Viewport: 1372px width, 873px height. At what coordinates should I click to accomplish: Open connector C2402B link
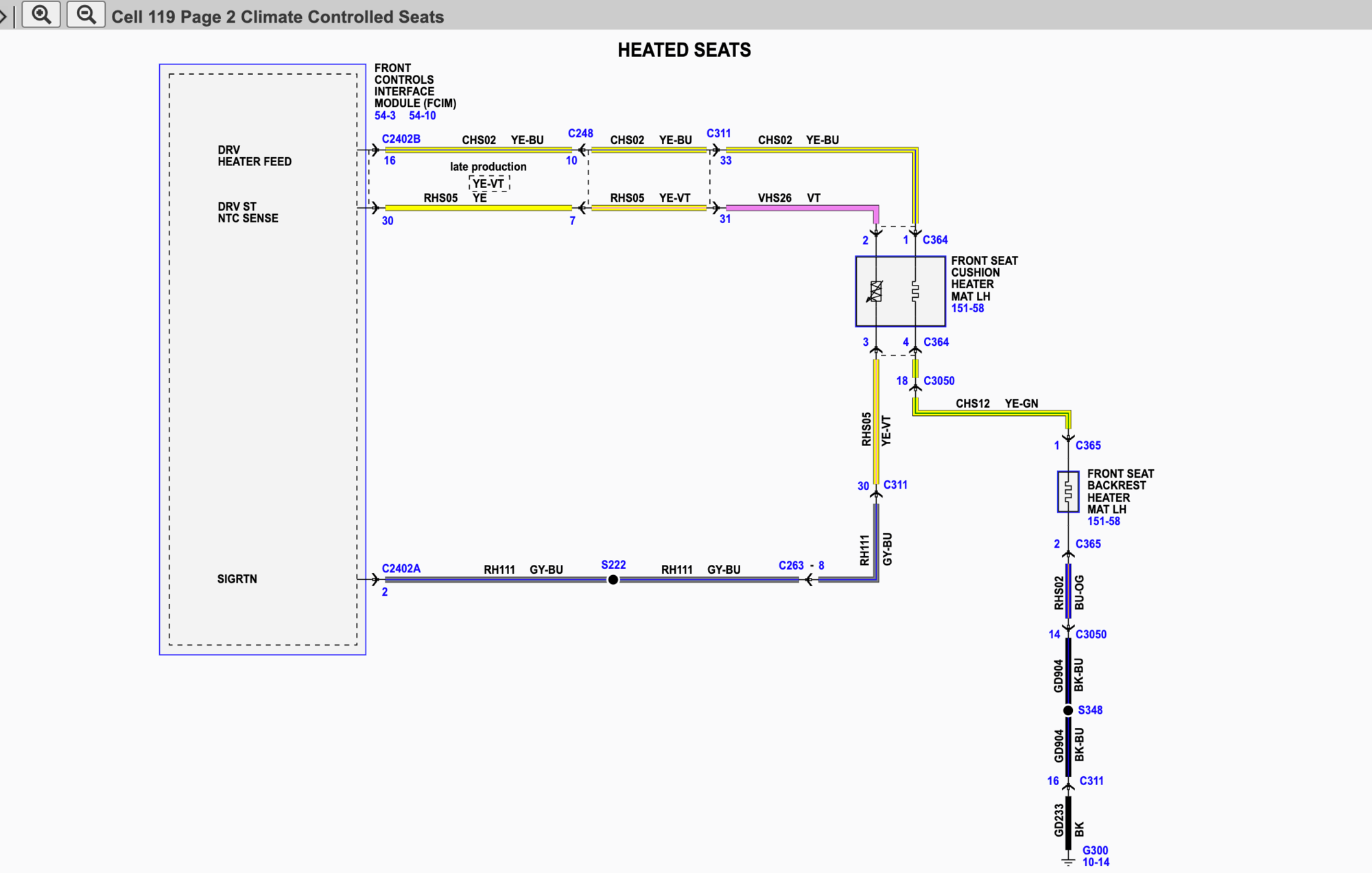(x=401, y=139)
